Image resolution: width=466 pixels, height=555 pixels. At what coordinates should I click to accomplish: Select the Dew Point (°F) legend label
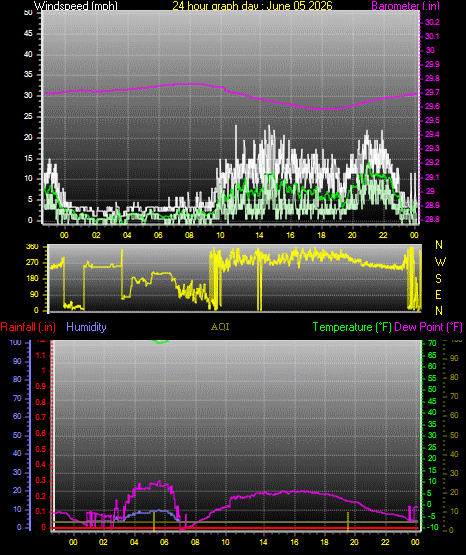pyautogui.click(x=428, y=327)
